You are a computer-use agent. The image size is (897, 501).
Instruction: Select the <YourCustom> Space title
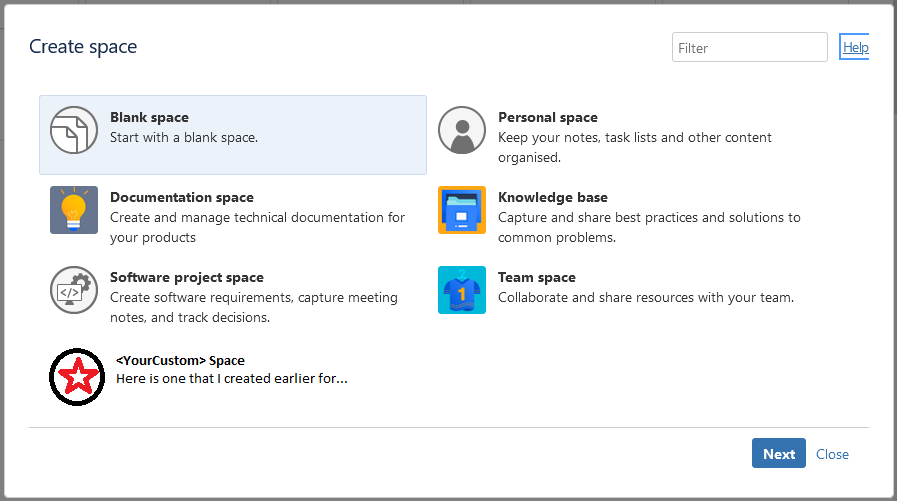point(180,360)
